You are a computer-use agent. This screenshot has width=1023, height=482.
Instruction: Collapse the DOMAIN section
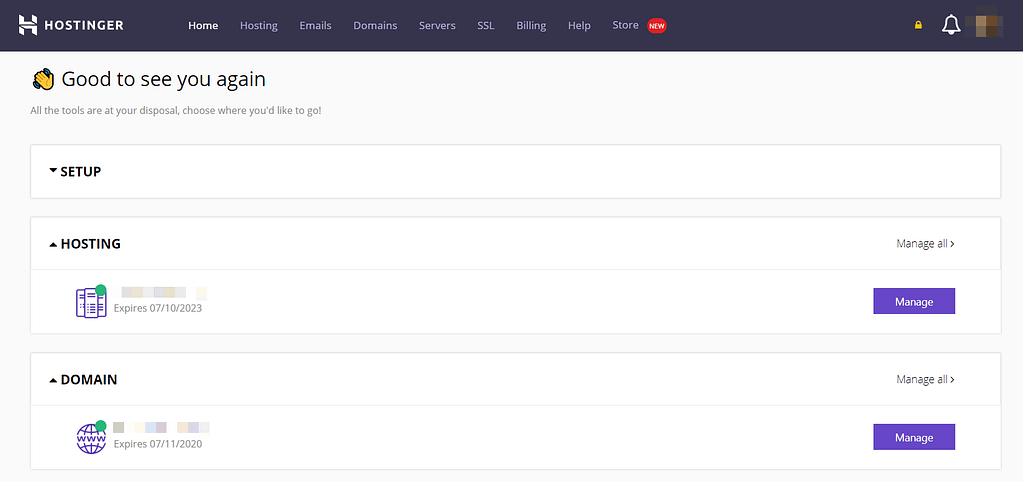click(x=83, y=380)
